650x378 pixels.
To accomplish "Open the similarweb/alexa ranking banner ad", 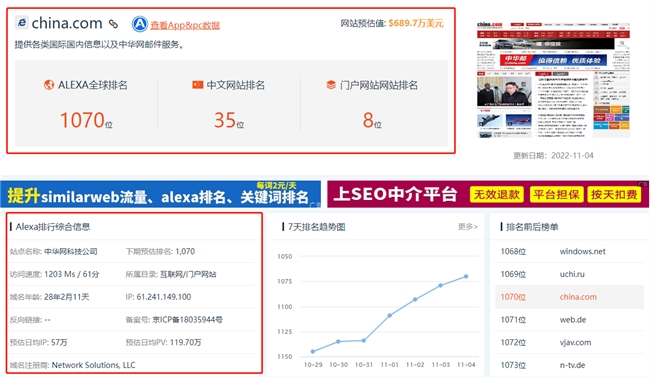I will (160, 194).
